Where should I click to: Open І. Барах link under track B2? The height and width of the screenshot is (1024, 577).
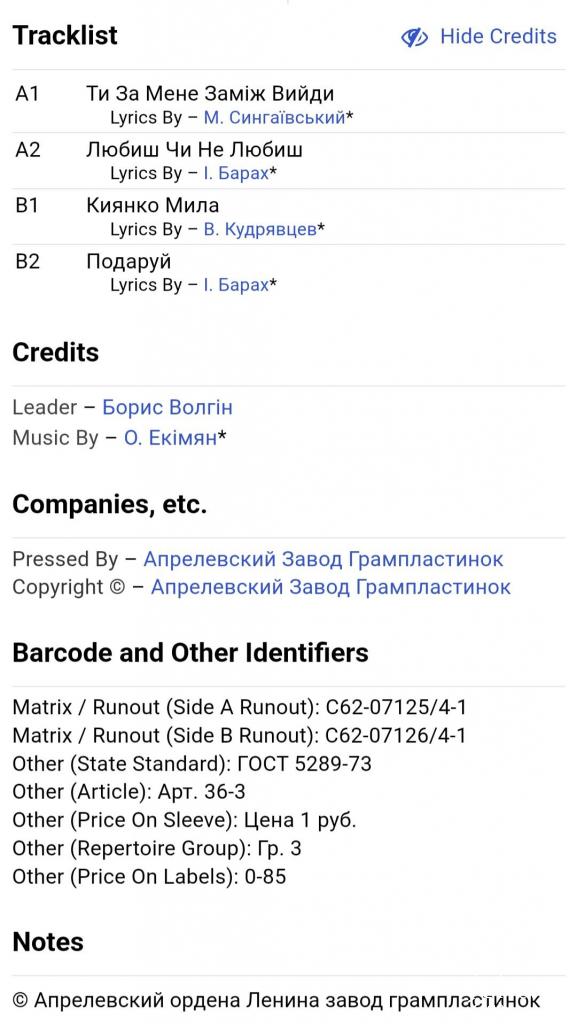[236, 285]
